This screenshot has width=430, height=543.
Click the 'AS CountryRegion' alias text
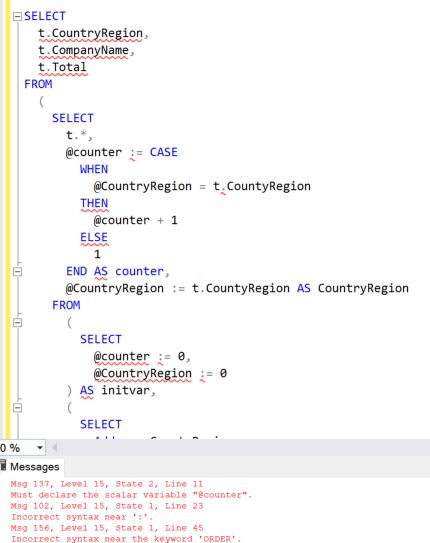pyautogui.click(x=353, y=288)
